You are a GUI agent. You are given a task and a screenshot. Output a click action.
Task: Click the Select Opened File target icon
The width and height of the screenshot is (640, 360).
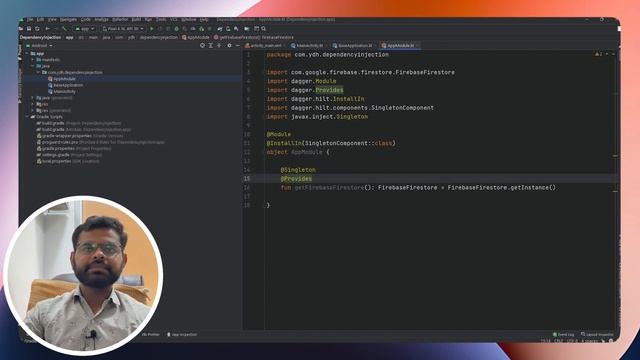click(202, 46)
